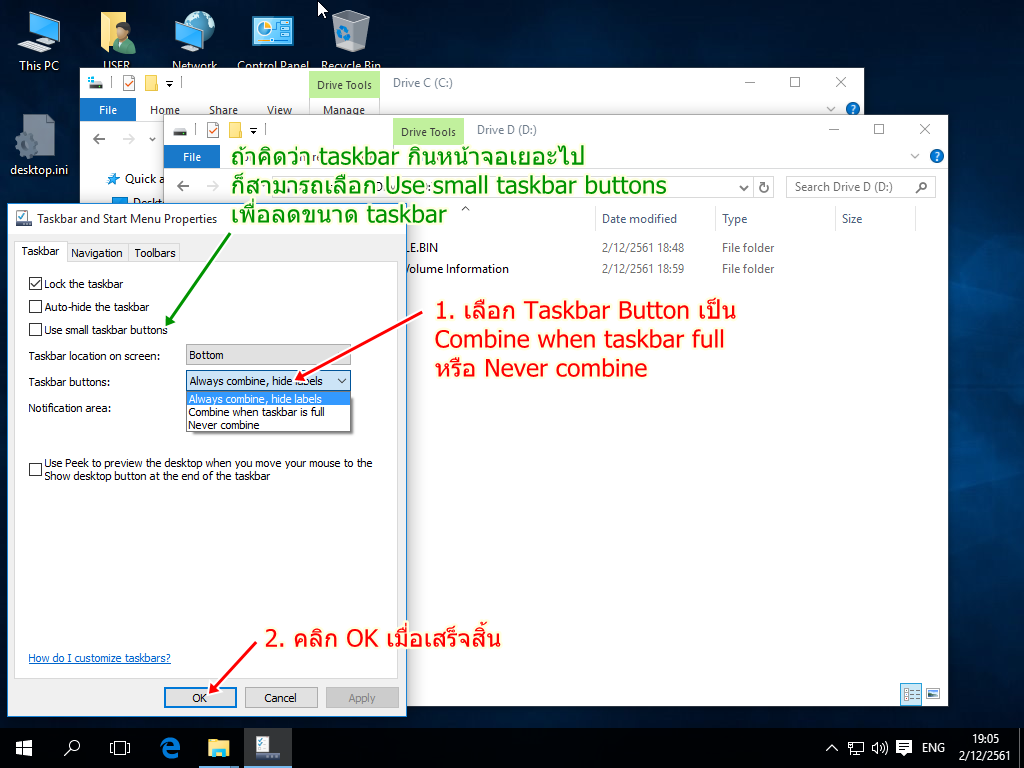Click the Task View taskbar icon
Viewport: 1024px width, 768px height.
point(120,747)
